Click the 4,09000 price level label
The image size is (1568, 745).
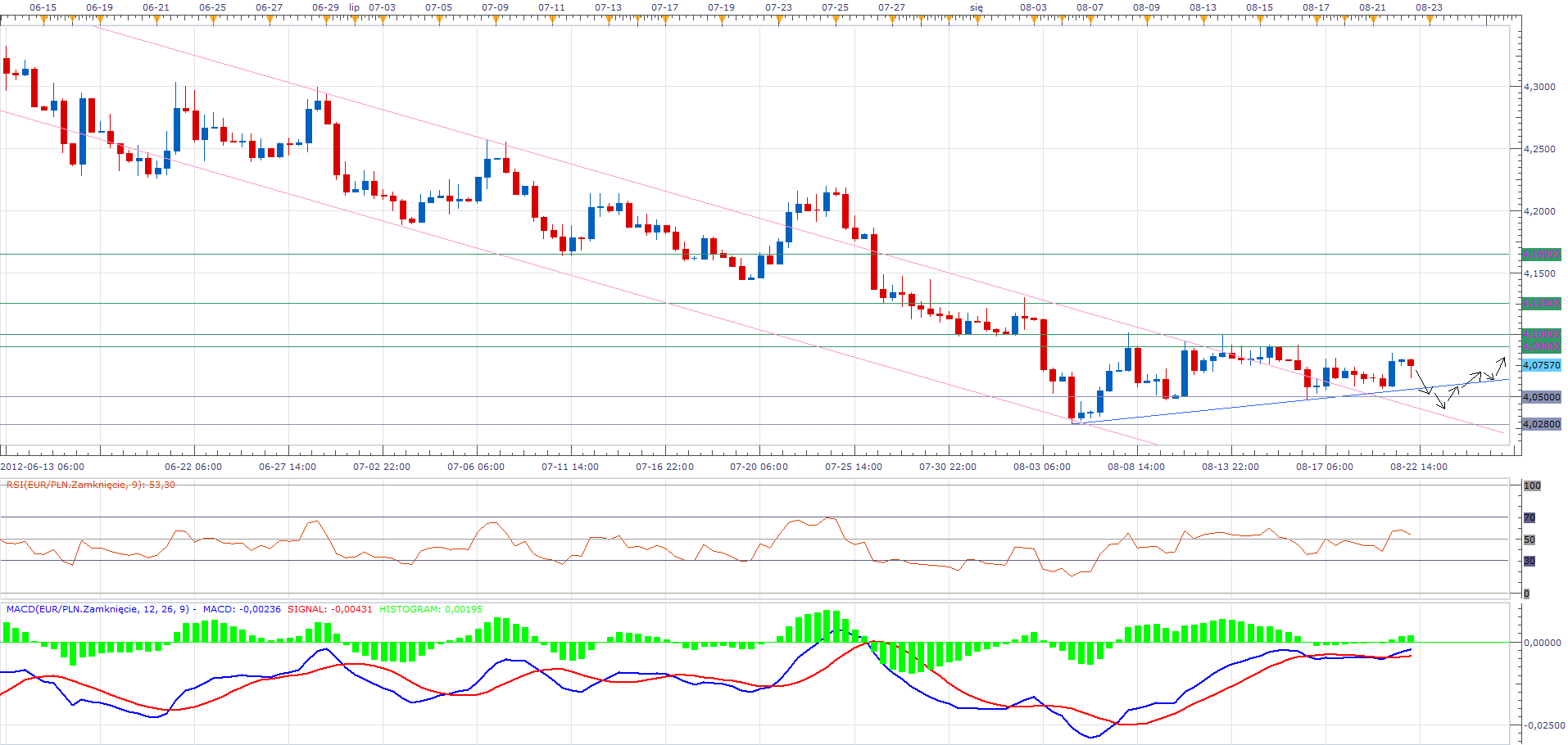1541,346
